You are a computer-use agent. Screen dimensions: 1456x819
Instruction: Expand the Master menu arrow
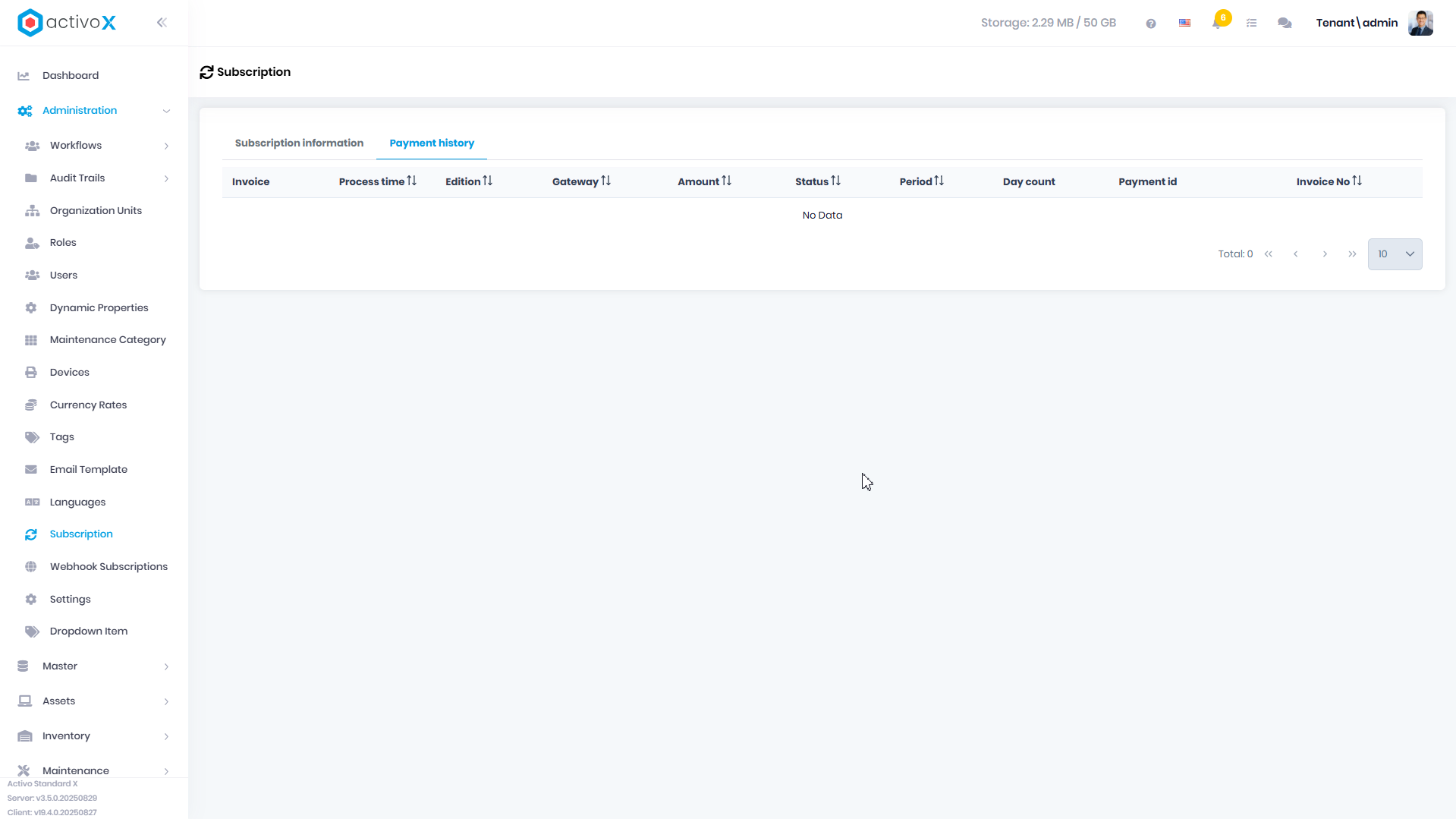(166, 666)
